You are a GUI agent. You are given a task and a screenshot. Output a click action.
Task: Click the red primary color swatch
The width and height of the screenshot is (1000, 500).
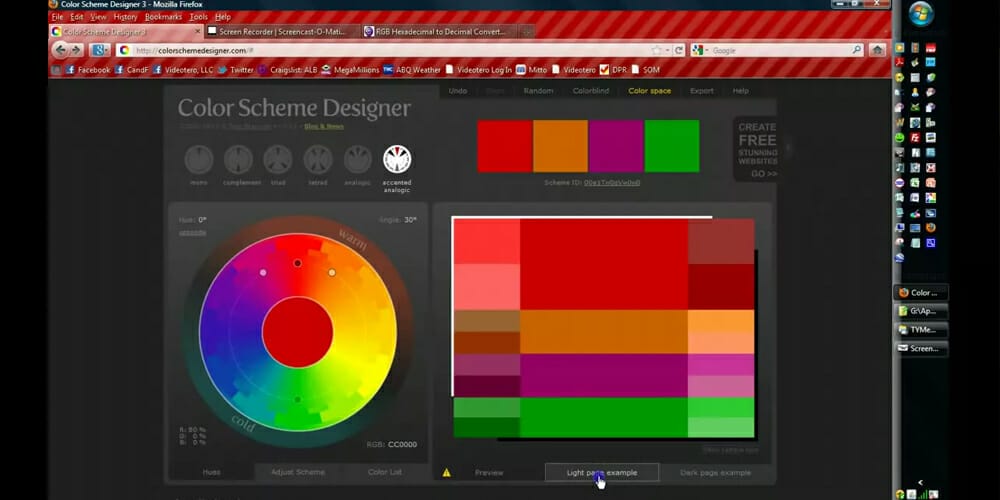(x=504, y=146)
